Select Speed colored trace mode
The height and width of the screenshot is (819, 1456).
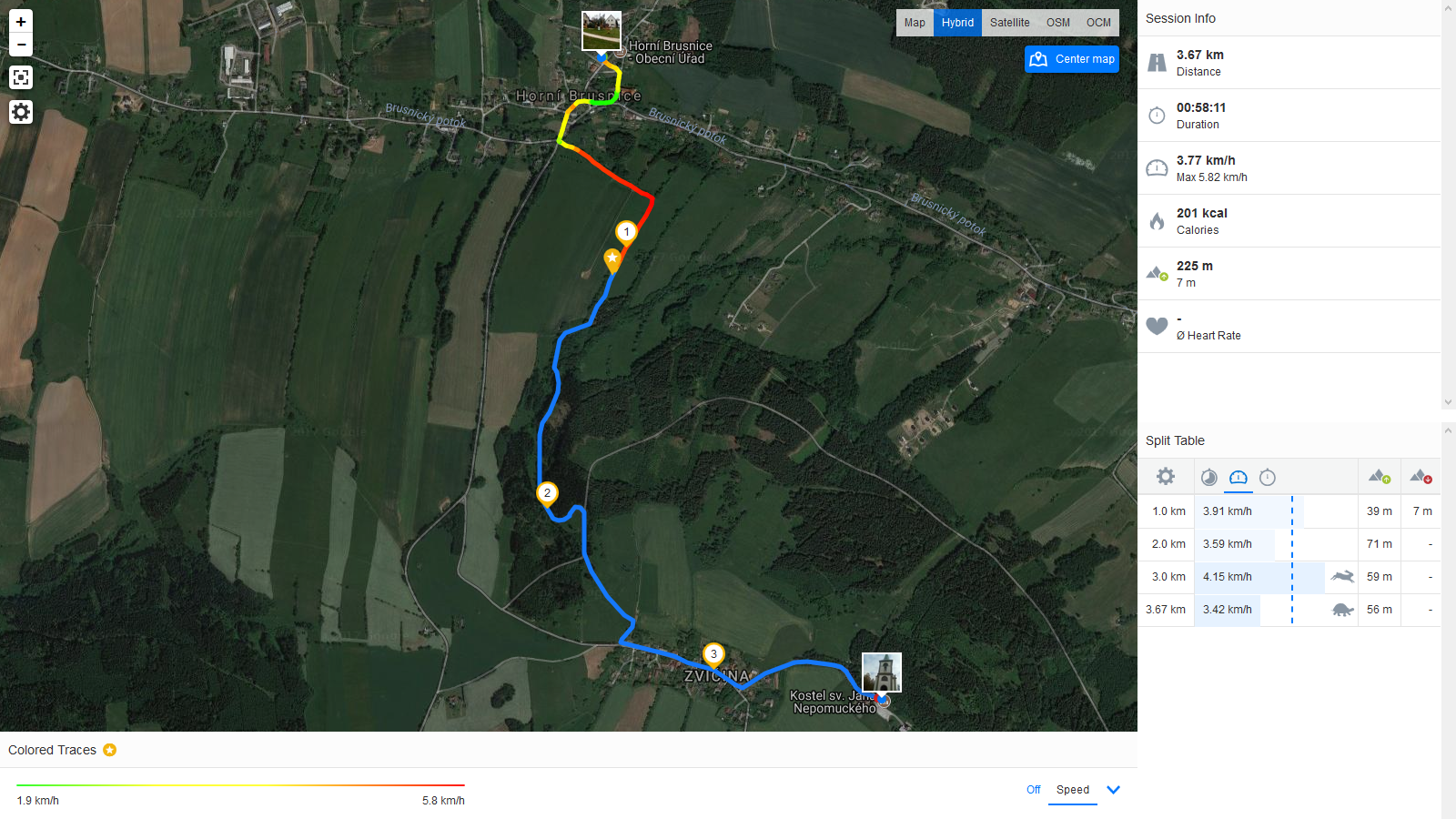tap(1073, 790)
